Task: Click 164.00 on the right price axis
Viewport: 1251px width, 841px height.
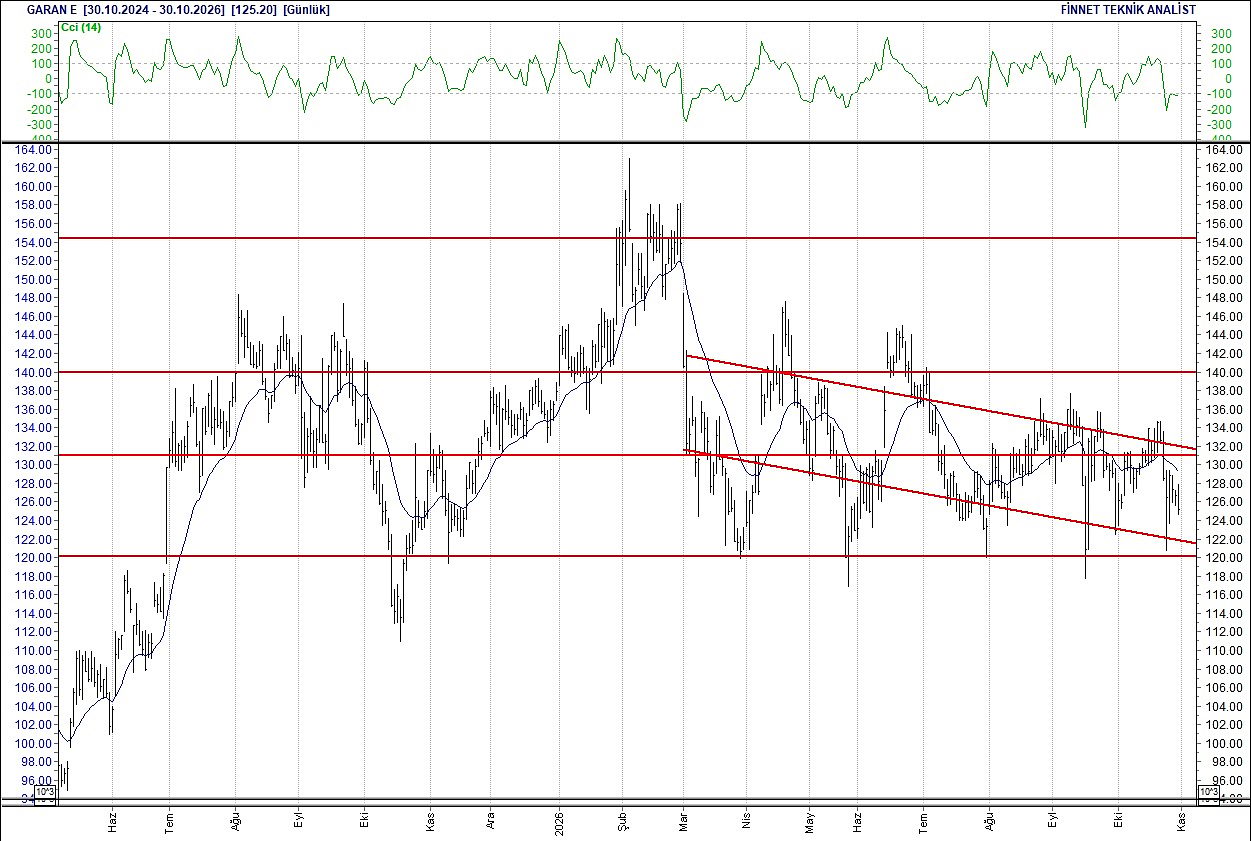Action: (x=1224, y=150)
